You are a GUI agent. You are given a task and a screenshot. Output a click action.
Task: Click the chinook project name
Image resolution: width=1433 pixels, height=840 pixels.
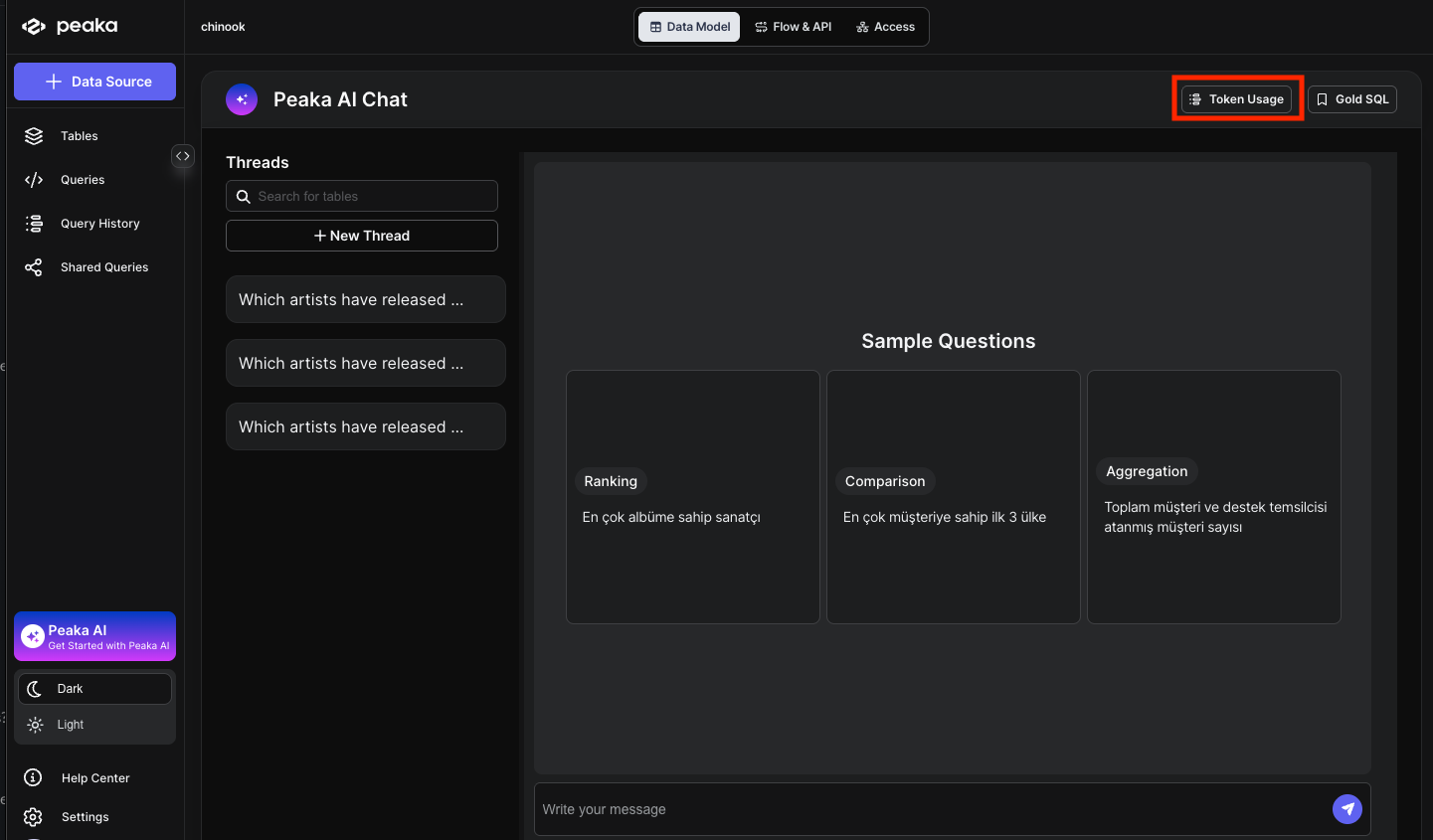click(x=223, y=27)
